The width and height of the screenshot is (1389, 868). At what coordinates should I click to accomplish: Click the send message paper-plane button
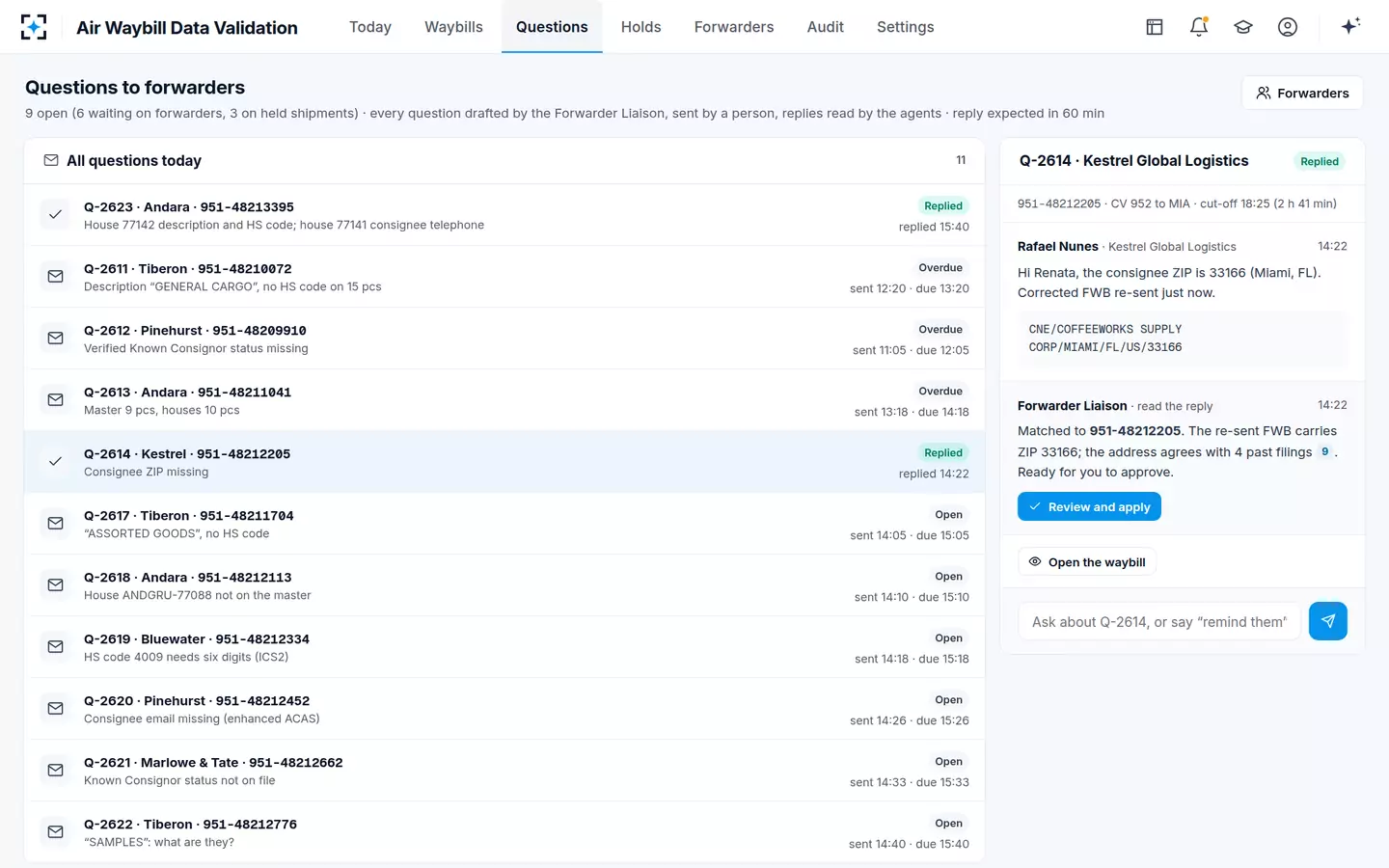[x=1328, y=621]
